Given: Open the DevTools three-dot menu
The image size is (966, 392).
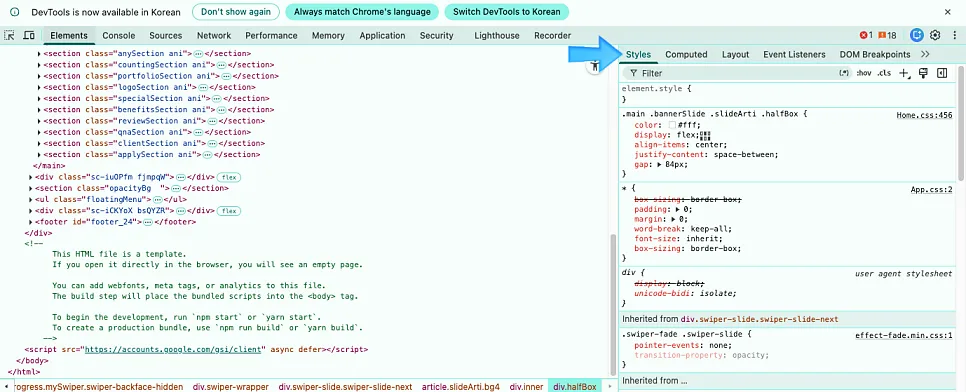Looking at the screenshot, I should point(954,35).
